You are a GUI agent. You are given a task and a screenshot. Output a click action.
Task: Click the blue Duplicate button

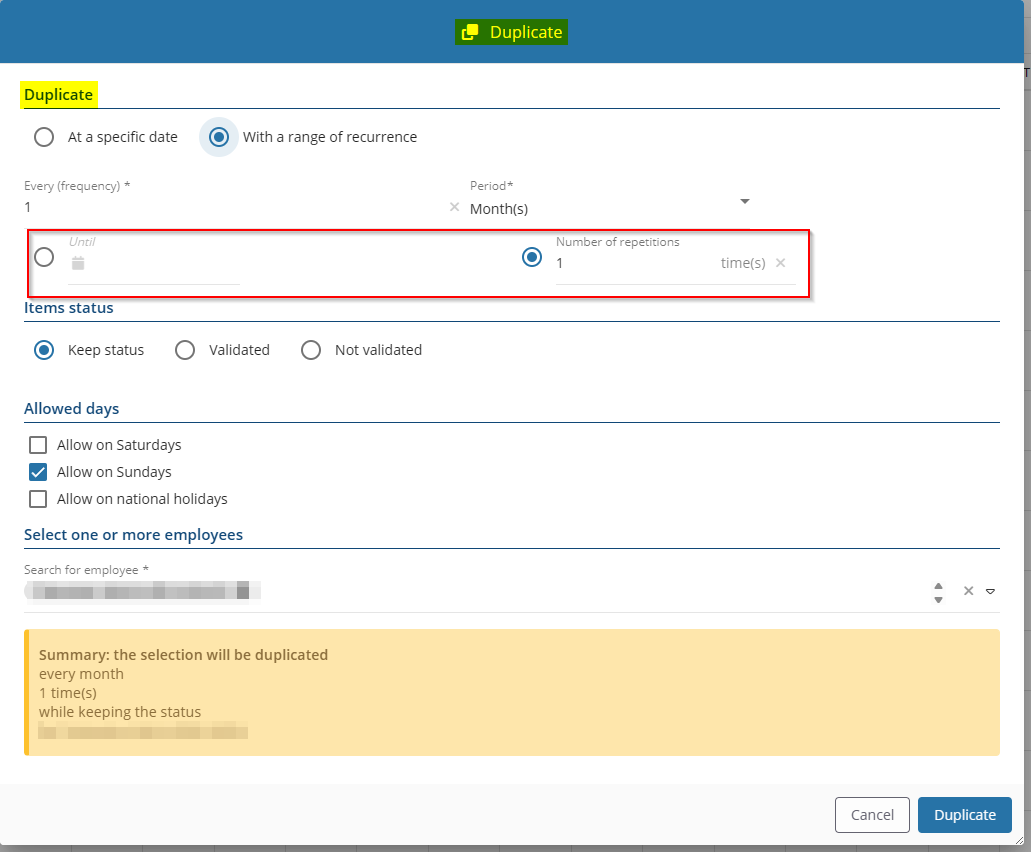click(964, 815)
